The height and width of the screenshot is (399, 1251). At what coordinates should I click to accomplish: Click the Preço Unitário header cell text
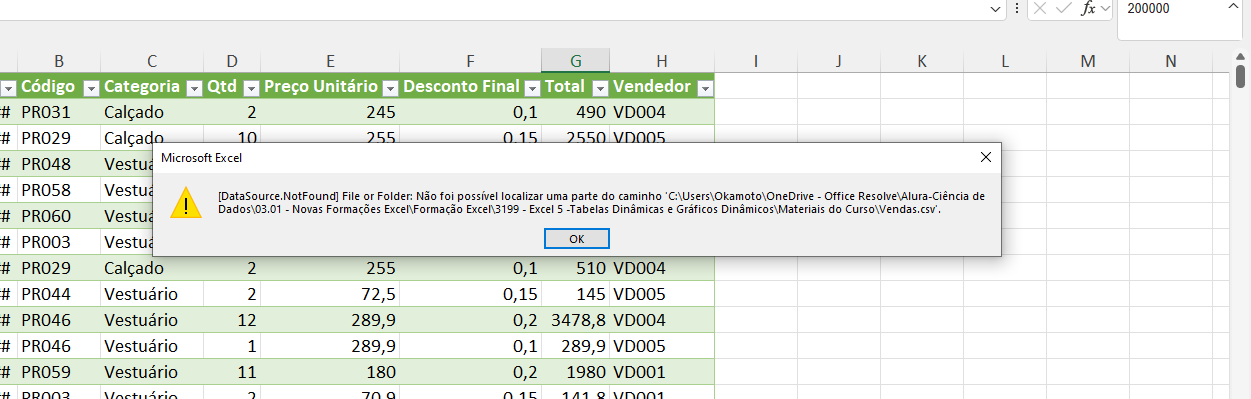[321, 87]
